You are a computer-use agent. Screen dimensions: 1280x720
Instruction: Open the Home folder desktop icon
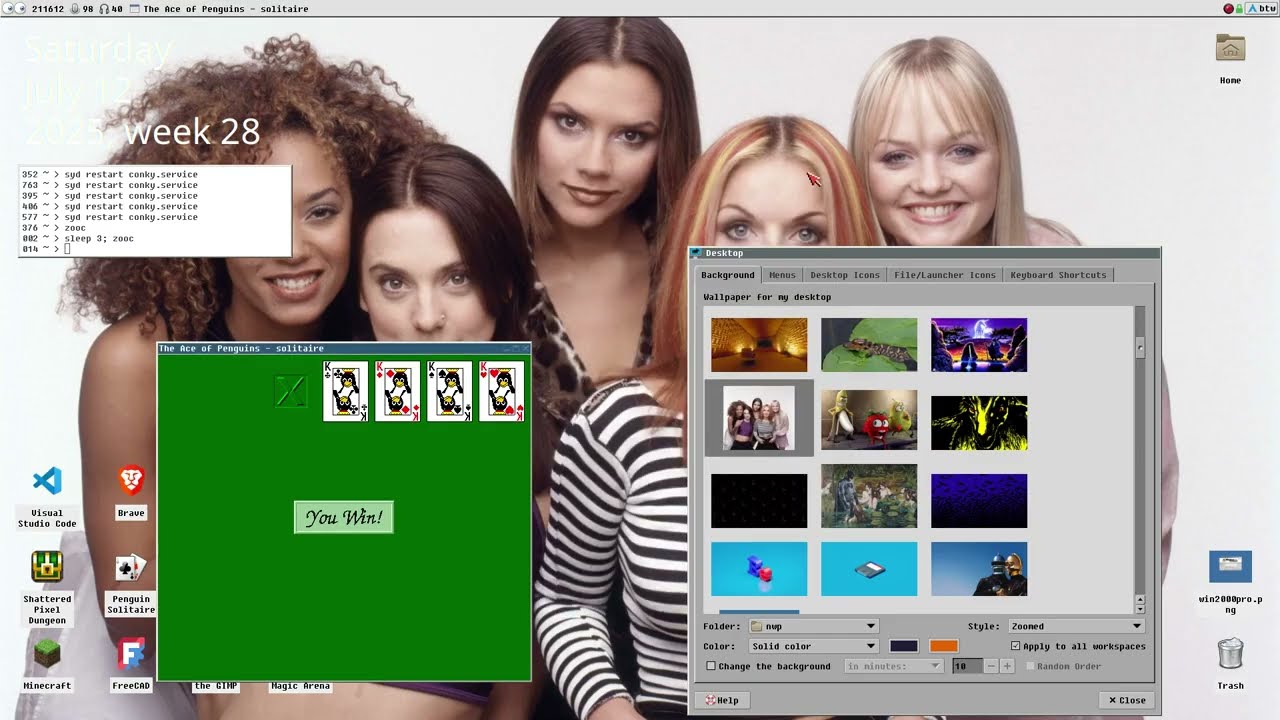1230,47
